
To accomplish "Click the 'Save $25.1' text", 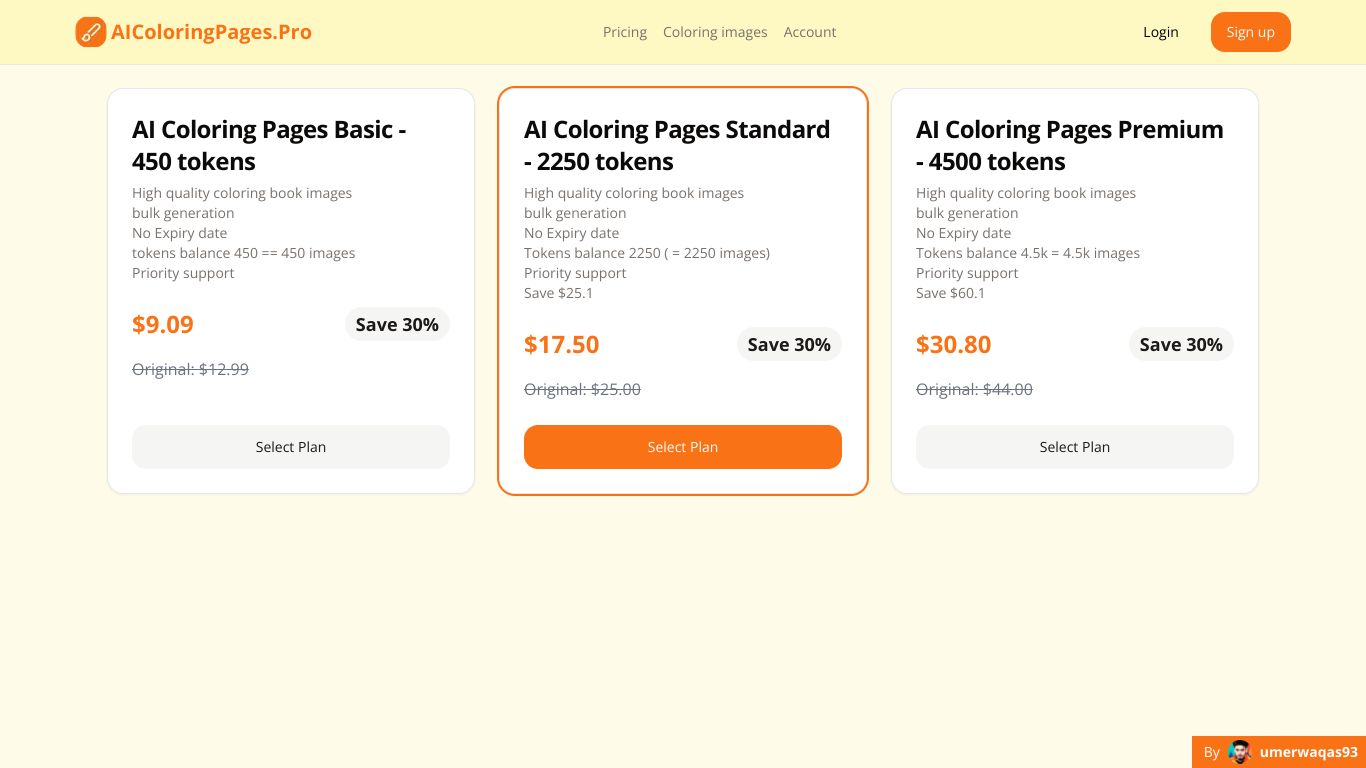I will (x=558, y=293).
